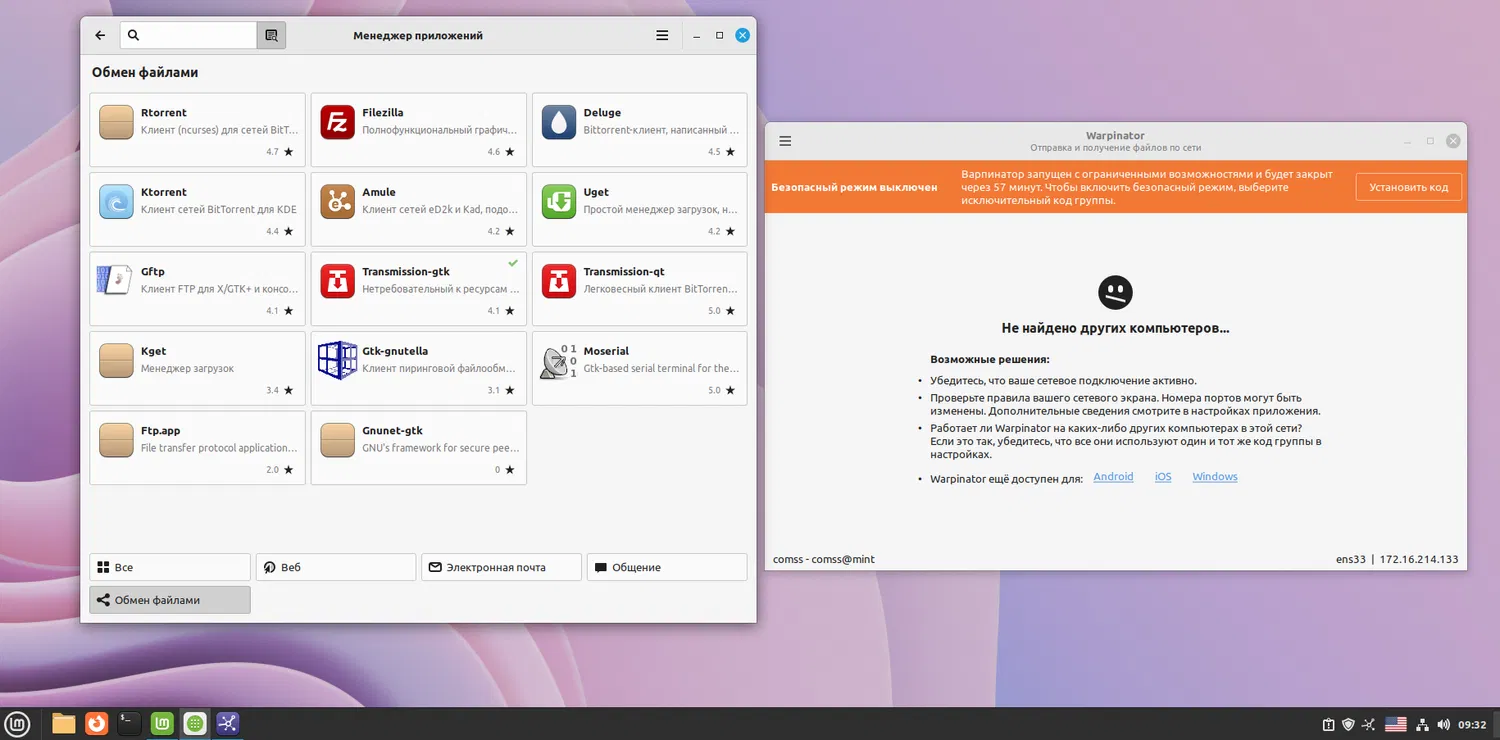Open the Gtk-gnutella app card
This screenshot has height=740, width=1500.
coord(419,368)
